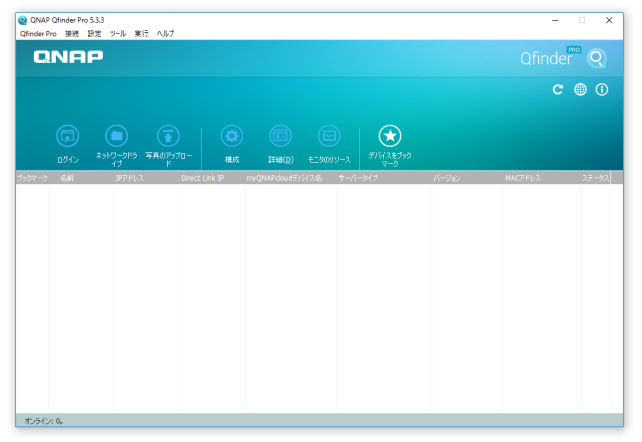Open the 設定 (Settings) menu
The height and width of the screenshot is (442, 642).
click(94, 34)
